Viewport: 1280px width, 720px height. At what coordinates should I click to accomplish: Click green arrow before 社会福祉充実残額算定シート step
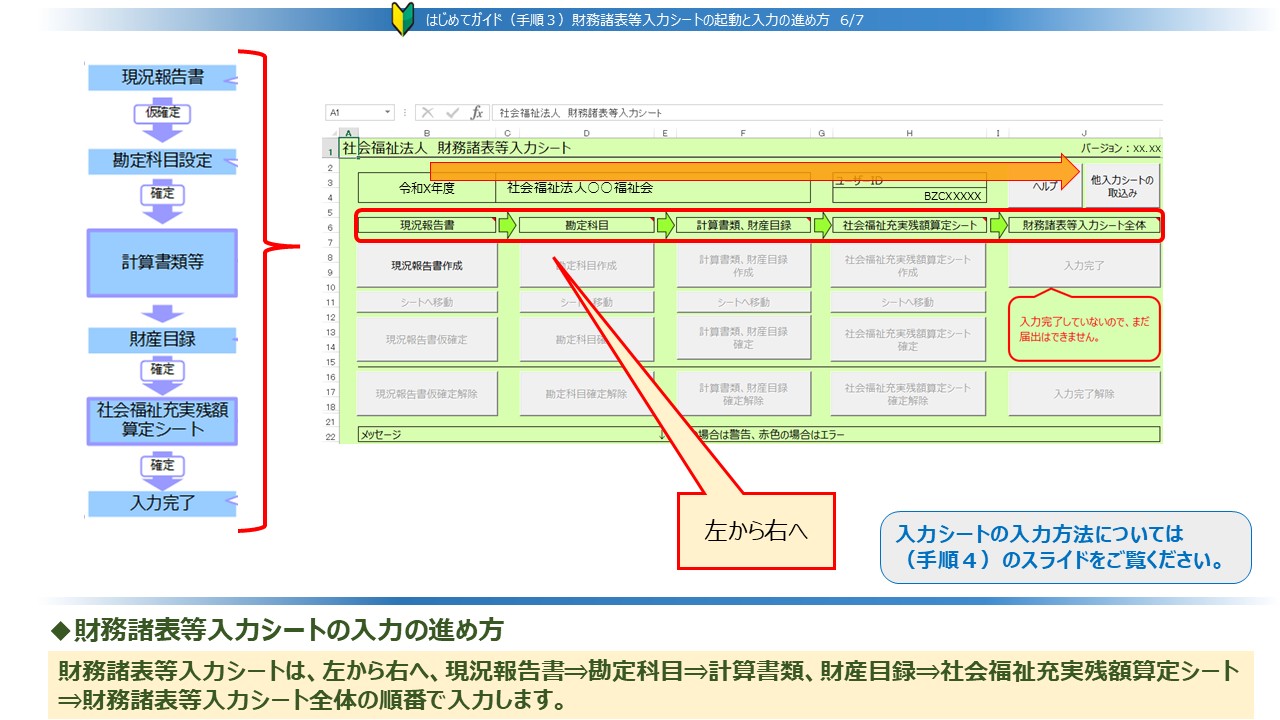point(821,226)
